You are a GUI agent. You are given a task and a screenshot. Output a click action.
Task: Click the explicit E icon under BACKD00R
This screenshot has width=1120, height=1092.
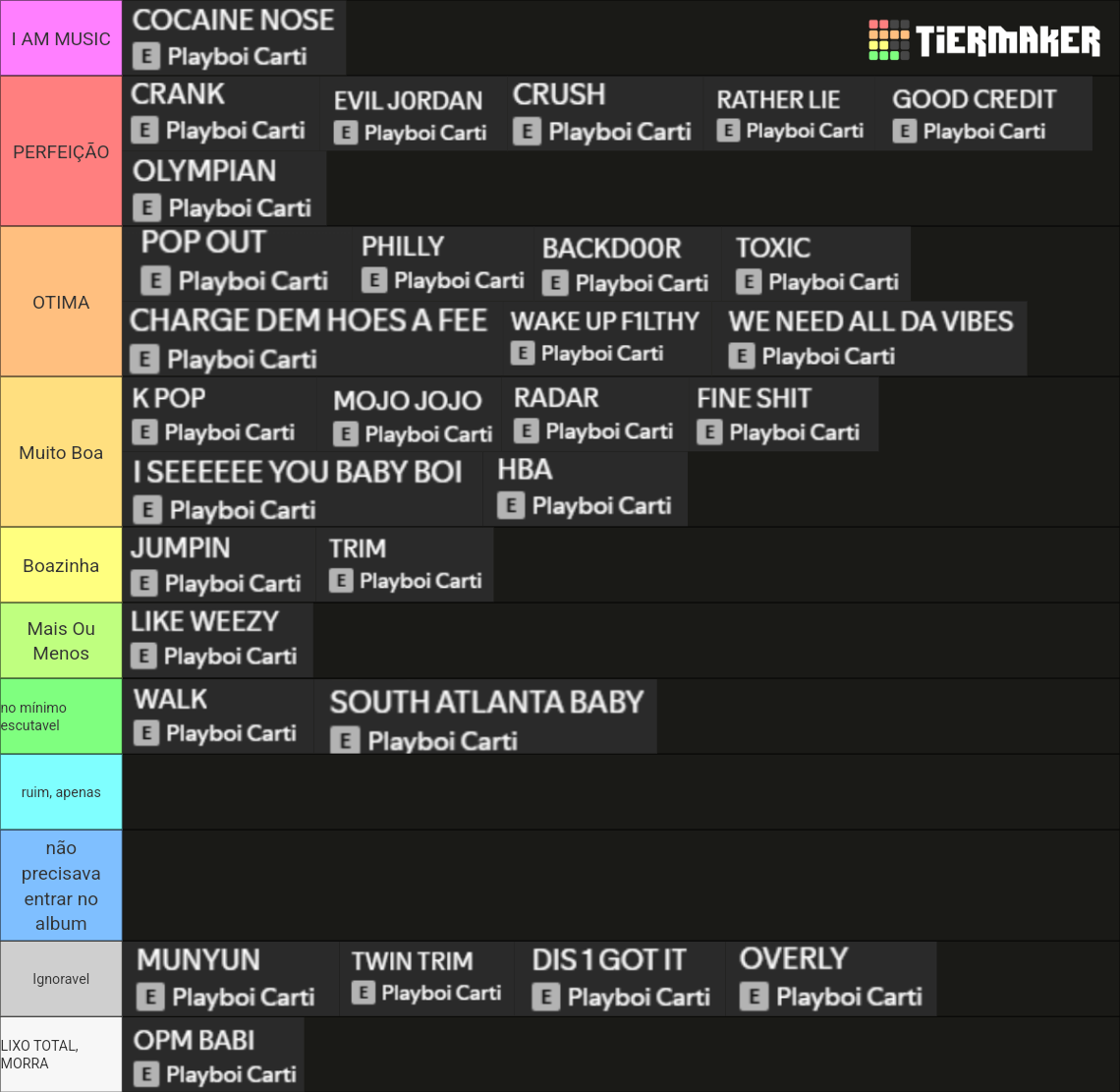555,282
